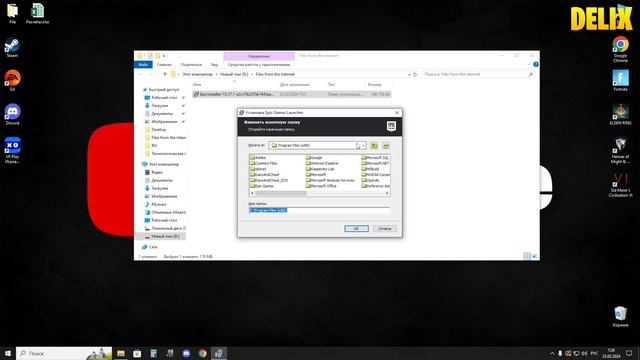Open Chrome from the taskbar
Screen dimensions: 640x360
202,353
